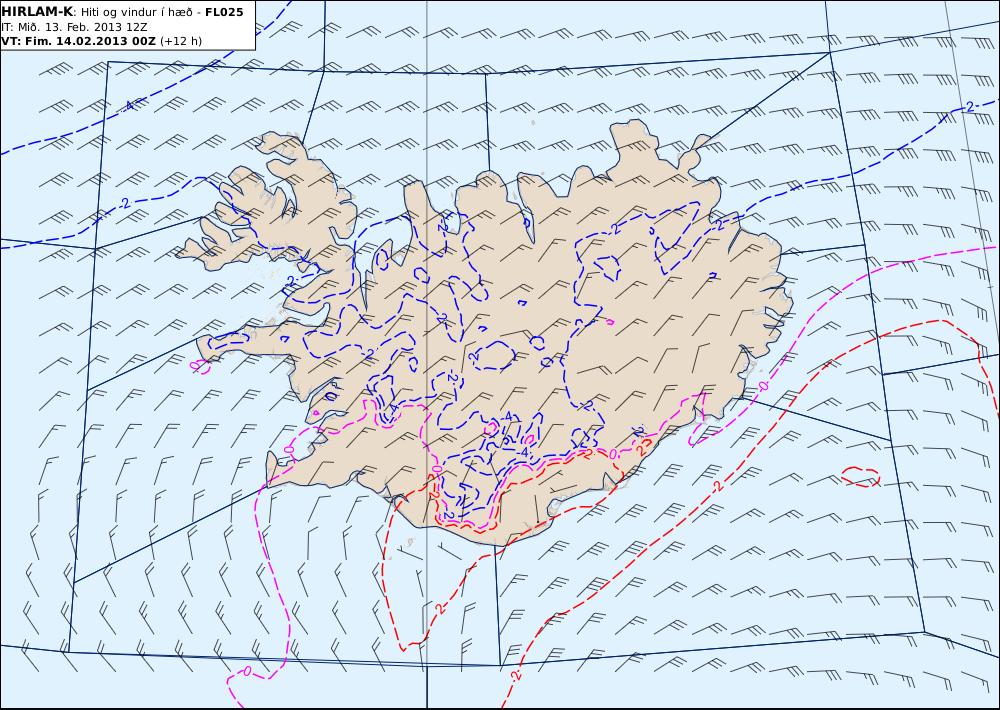Click the 'VT: Fim. 14.02.2013 00Z' valid time

[x=78, y=41]
